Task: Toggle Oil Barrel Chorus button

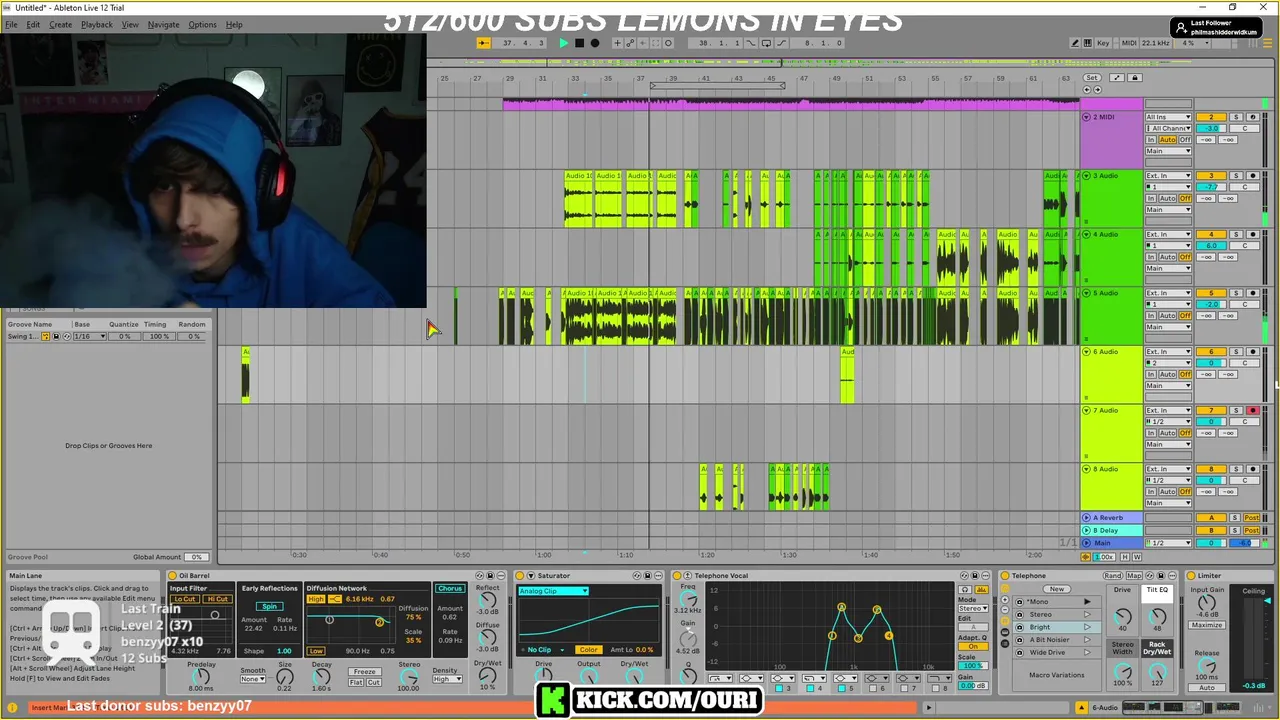Action: (450, 588)
